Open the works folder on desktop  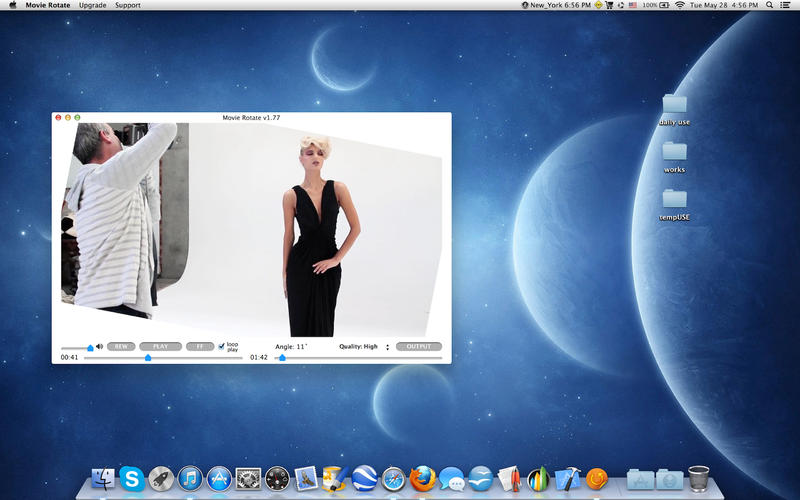[x=674, y=157]
